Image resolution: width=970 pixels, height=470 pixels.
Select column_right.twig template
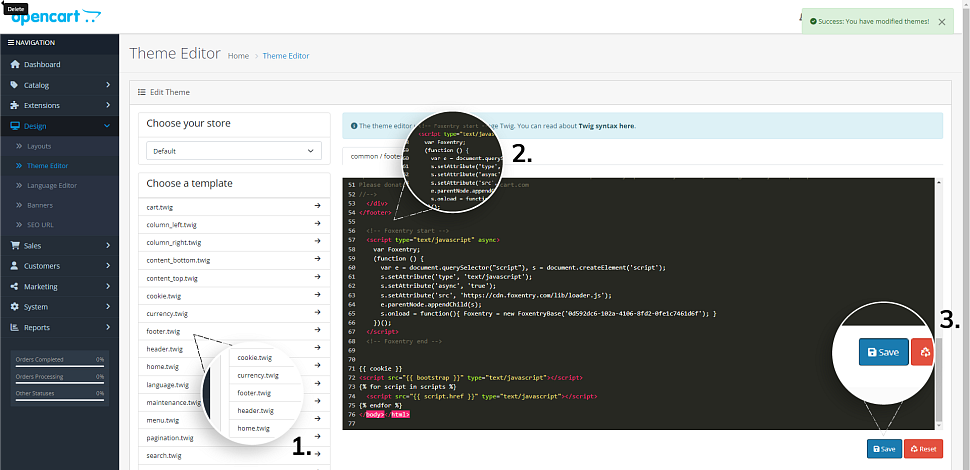pyautogui.click(x=174, y=242)
